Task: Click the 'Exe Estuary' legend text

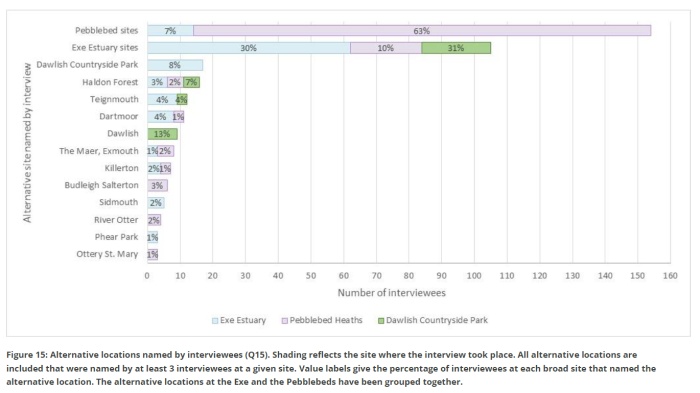Action: 243,320
